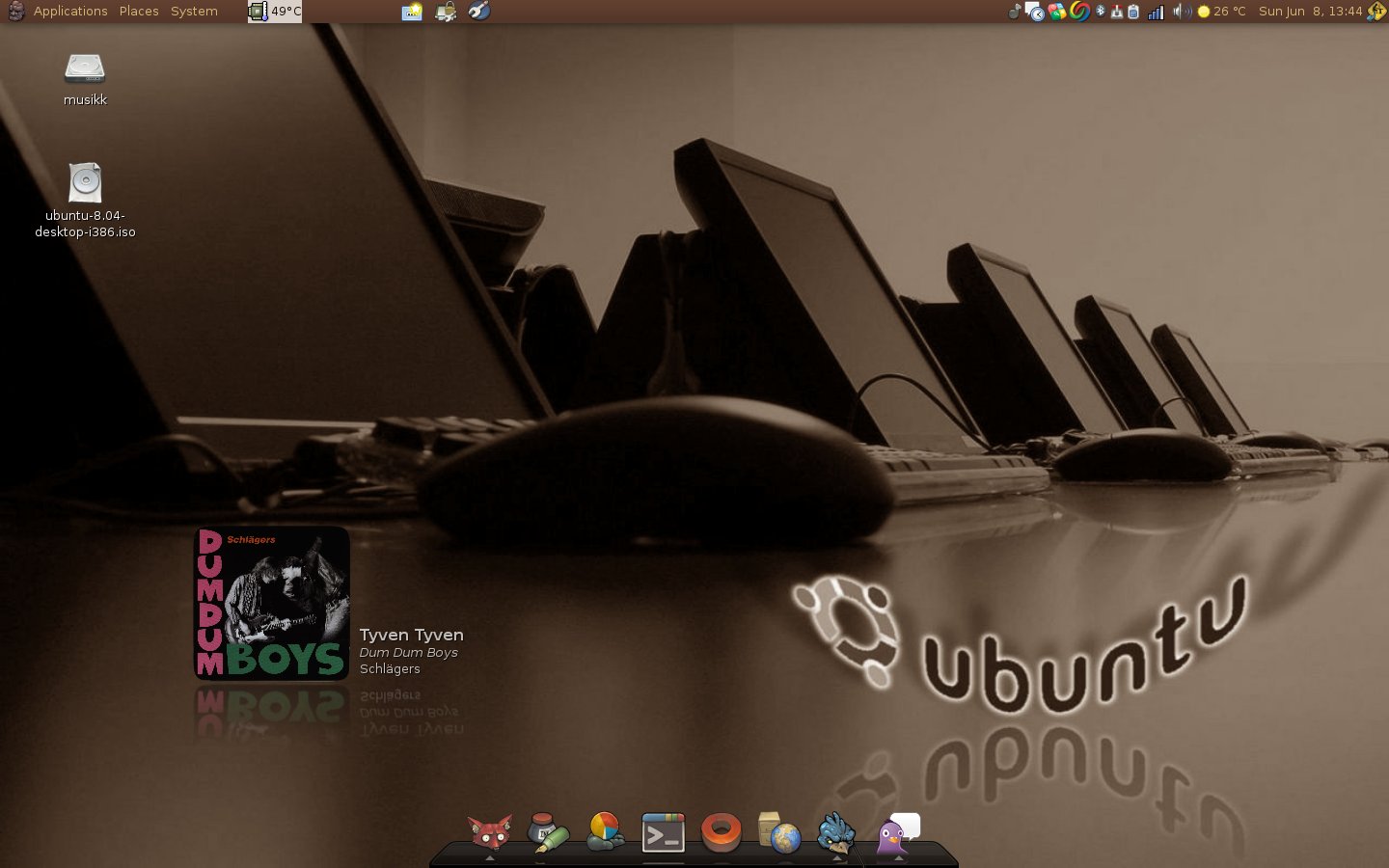
Task: Open the volume control speaker icon
Action: coord(1183,12)
